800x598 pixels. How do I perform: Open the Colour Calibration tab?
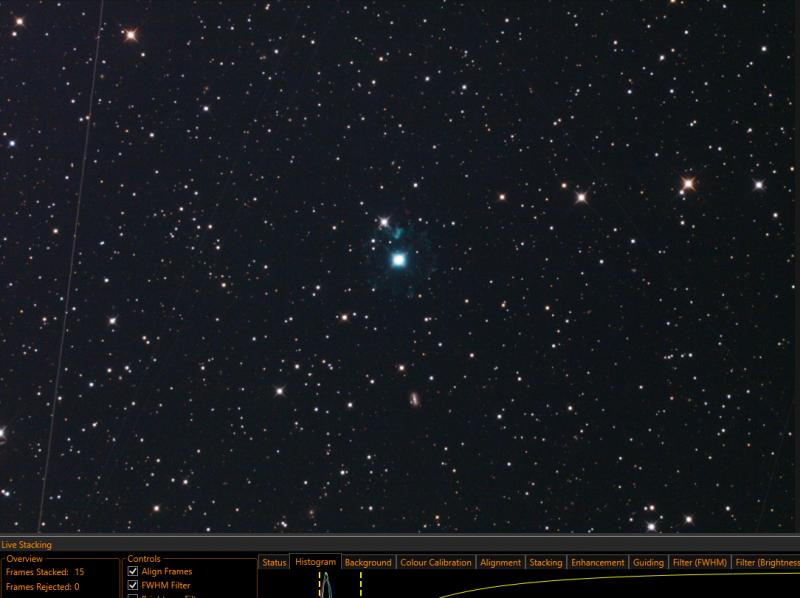436,562
